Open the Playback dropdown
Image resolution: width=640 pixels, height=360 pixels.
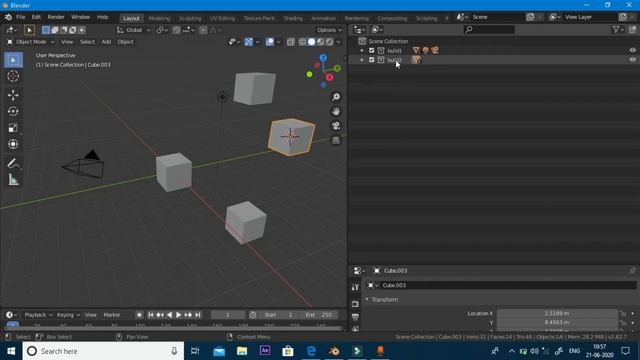pos(38,315)
